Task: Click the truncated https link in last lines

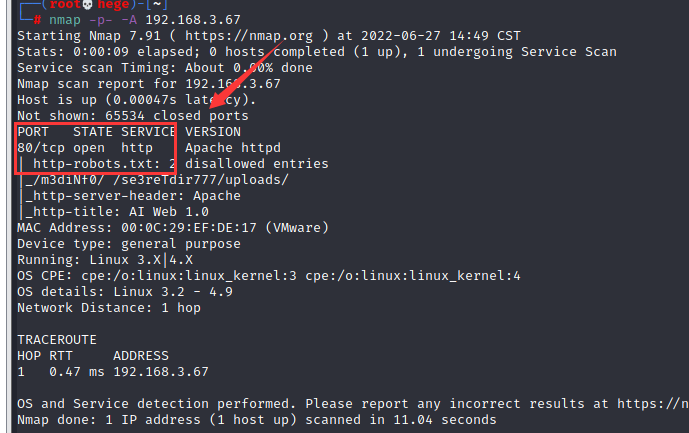Action: [653, 404]
